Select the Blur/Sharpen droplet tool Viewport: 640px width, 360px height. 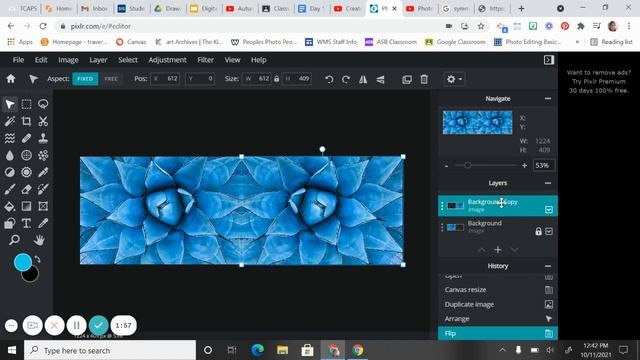click(10, 155)
